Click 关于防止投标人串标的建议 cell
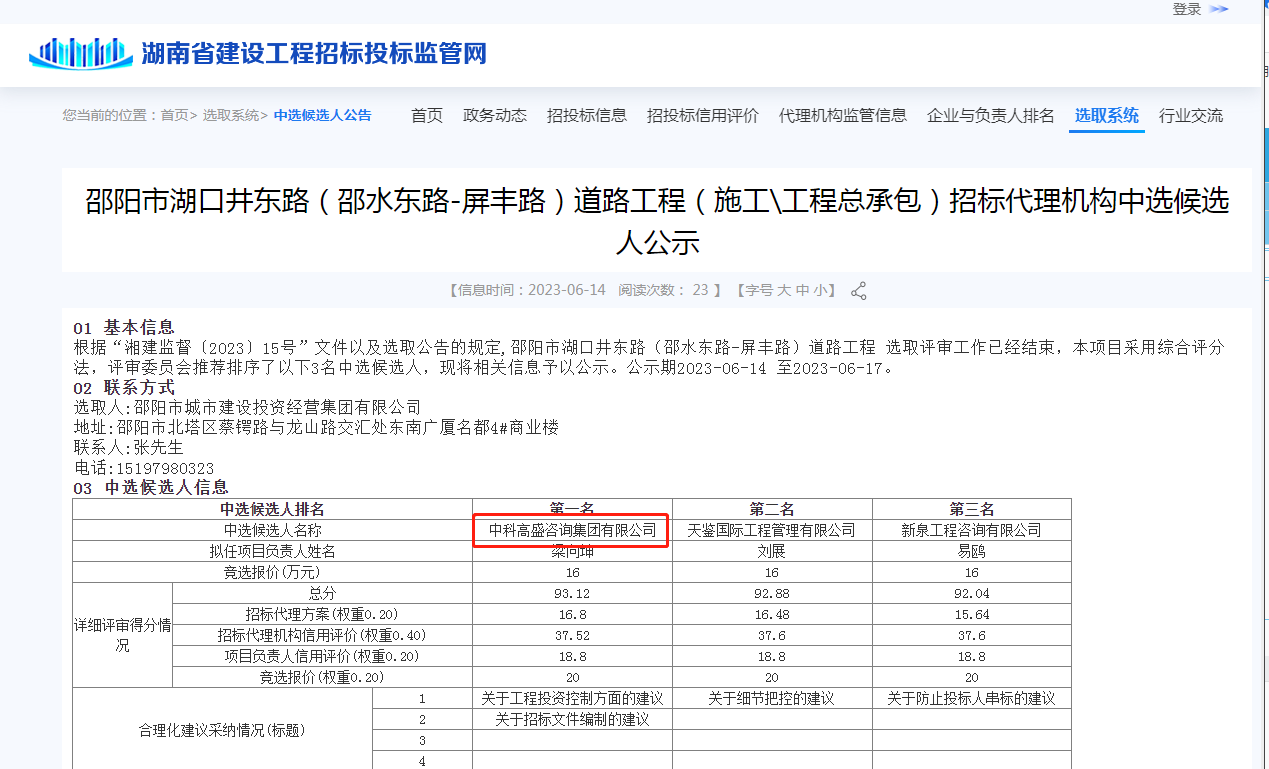The width and height of the screenshot is (1269, 769). click(972, 698)
